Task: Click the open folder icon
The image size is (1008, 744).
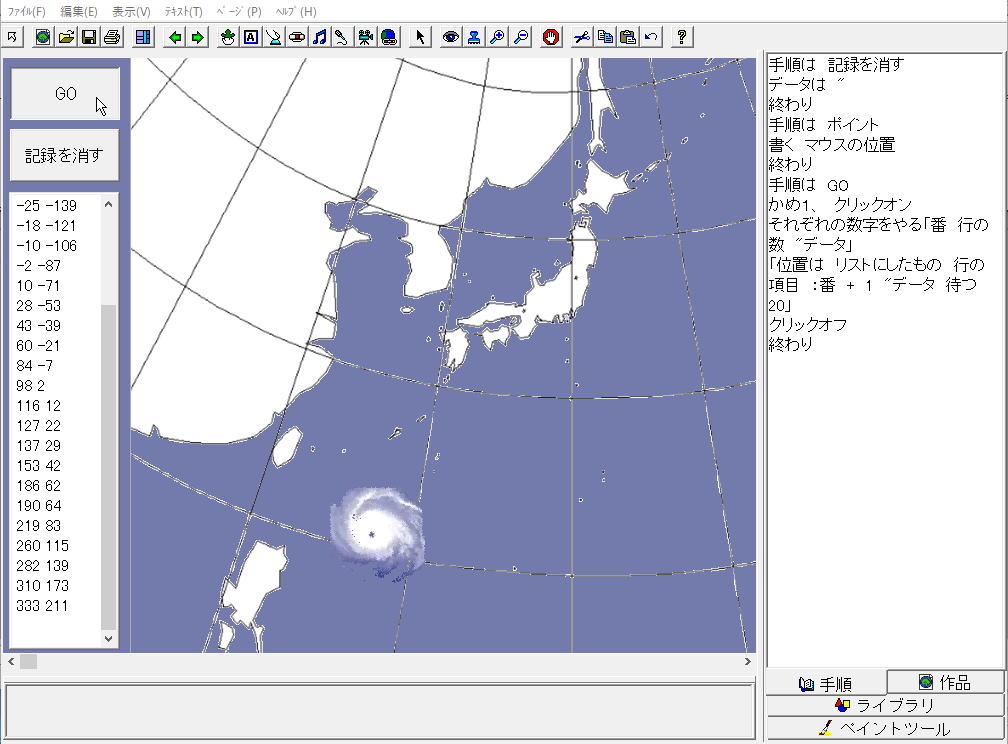Action: tap(66, 37)
